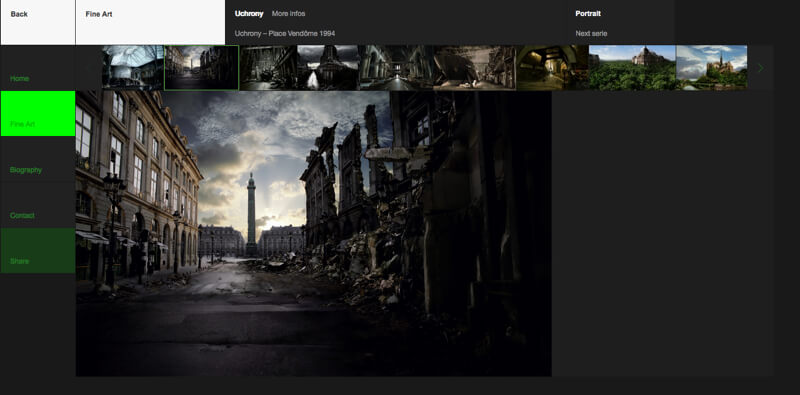Open the castle-in-forest thumbnail
Viewport: 800px width, 395px height.
(x=632, y=68)
